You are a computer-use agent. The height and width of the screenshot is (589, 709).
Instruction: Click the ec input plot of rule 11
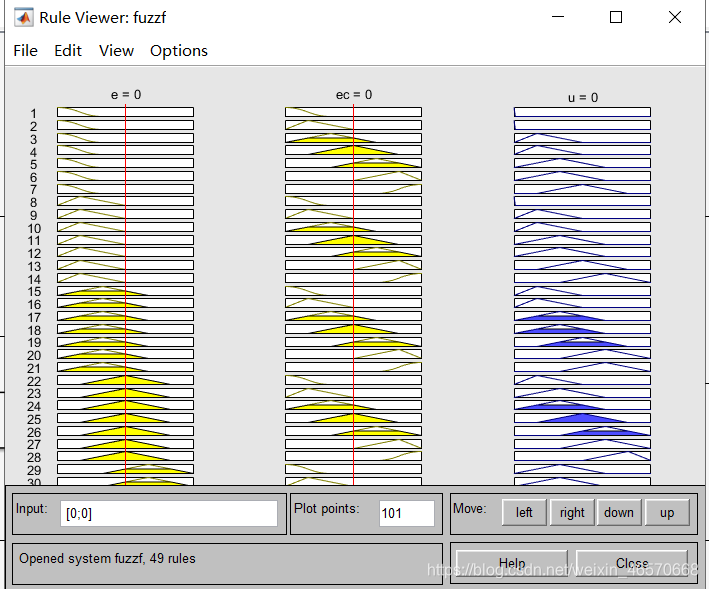pos(354,240)
